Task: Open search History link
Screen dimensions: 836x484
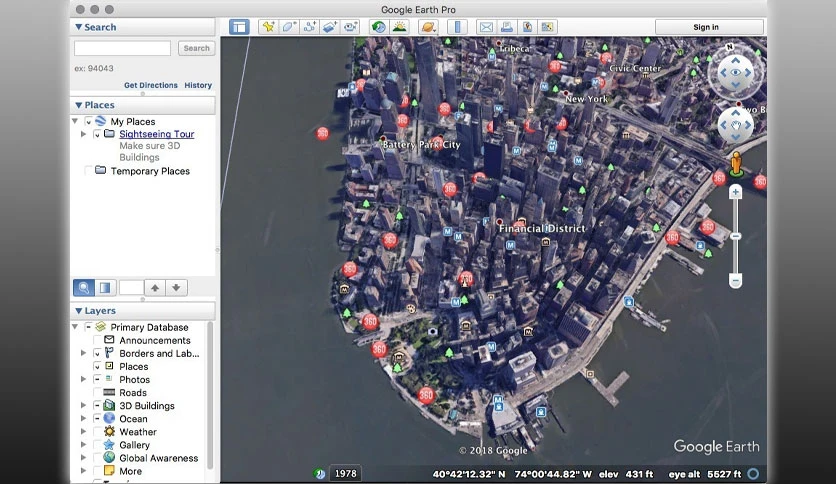Action: 198,85
